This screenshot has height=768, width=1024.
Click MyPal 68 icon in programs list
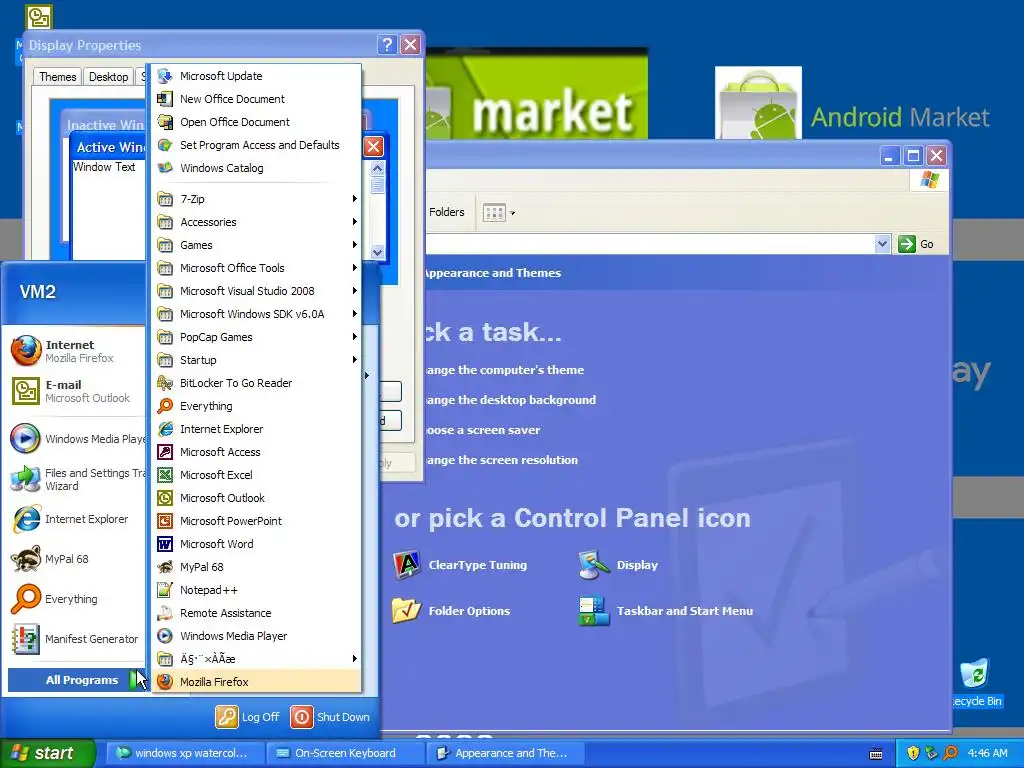165,567
